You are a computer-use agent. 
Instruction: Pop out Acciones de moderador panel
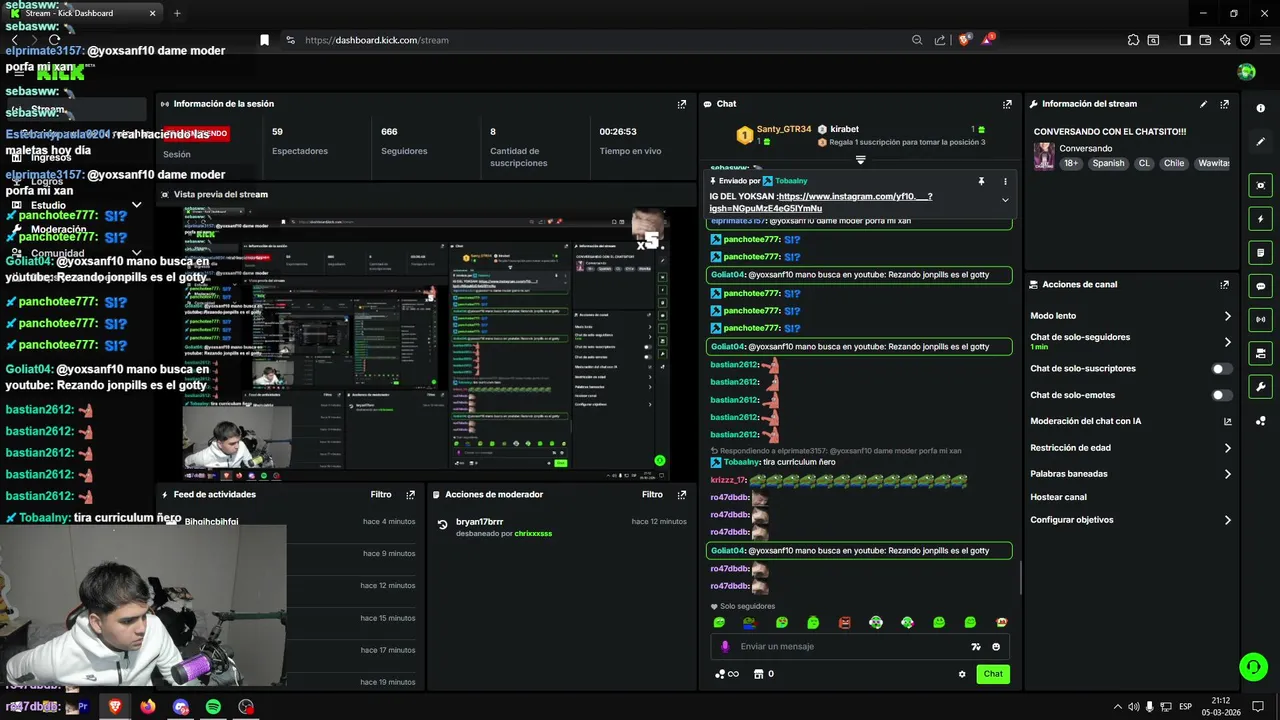pyautogui.click(x=682, y=495)
